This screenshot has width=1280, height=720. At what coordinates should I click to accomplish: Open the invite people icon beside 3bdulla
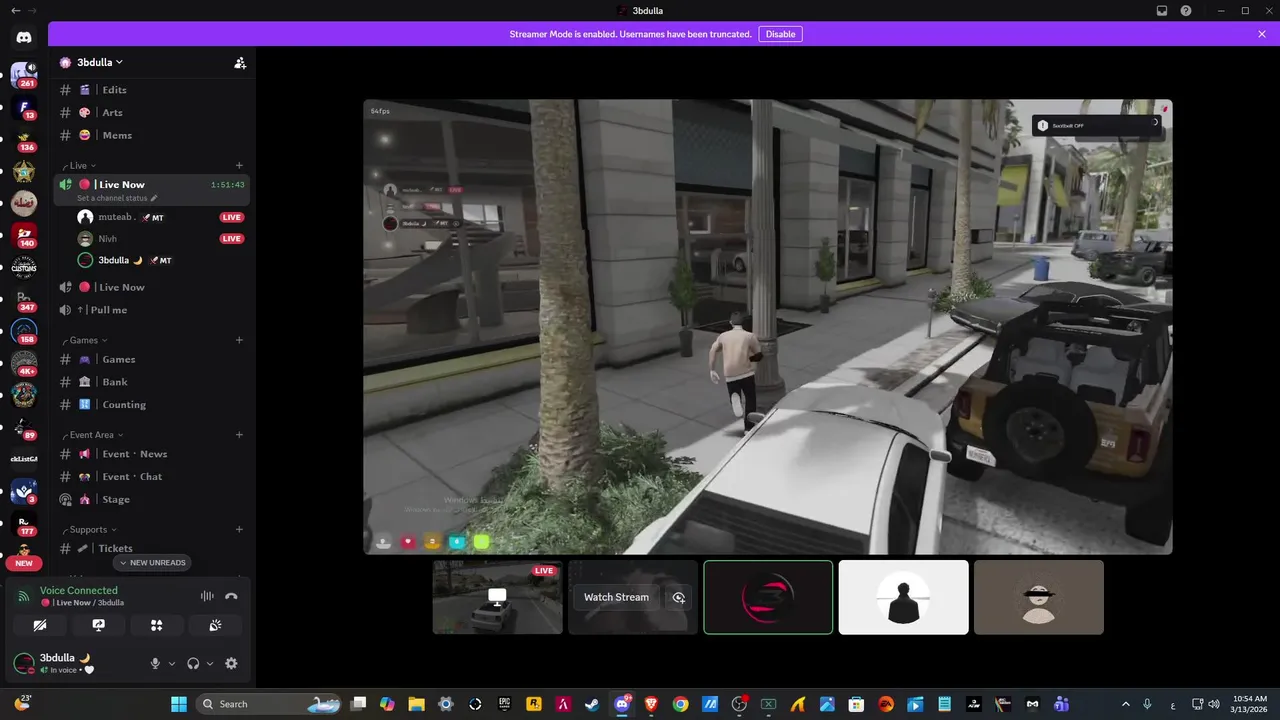240,62
